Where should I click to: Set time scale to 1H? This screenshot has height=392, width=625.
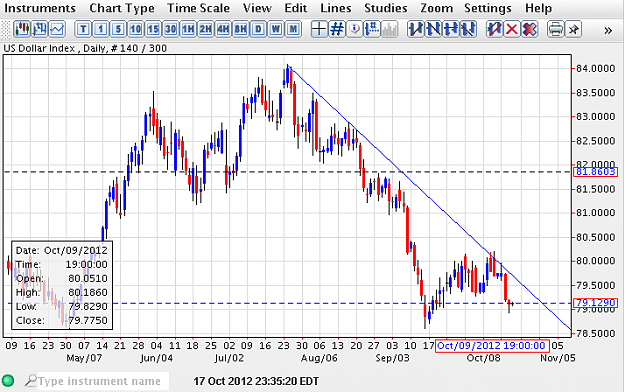pos(188,29)
